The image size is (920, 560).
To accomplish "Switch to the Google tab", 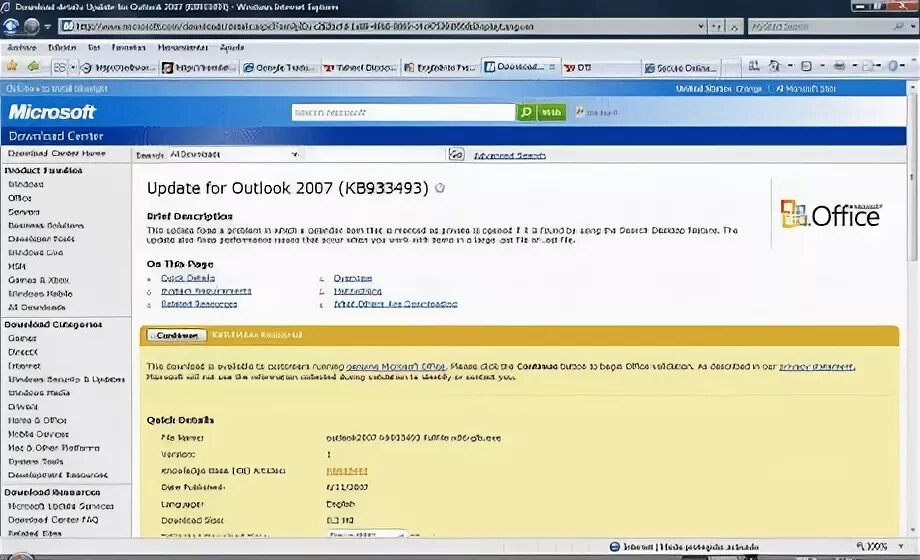I will (280, 68).
